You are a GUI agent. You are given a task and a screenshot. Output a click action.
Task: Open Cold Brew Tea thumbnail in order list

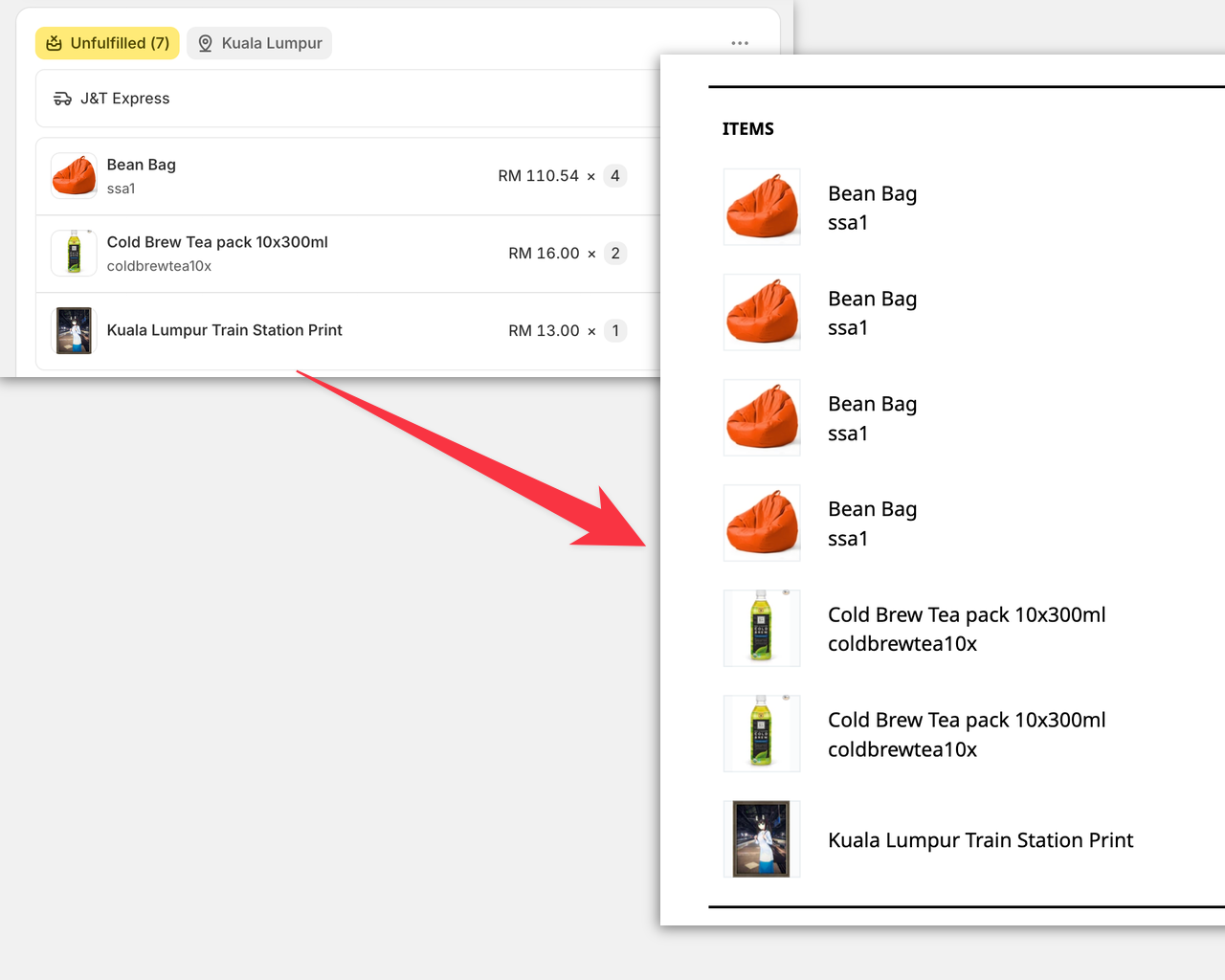(74, 254)
